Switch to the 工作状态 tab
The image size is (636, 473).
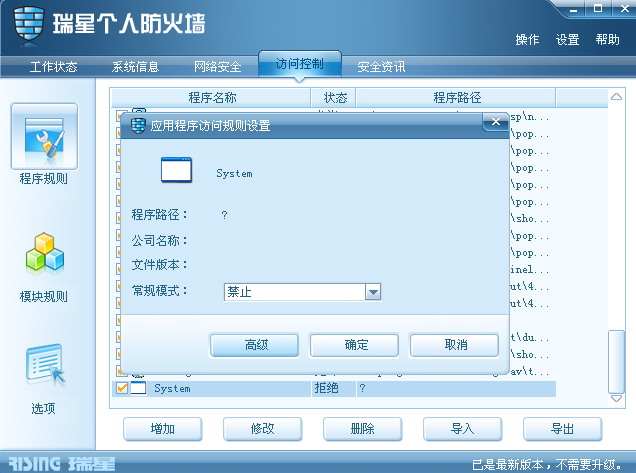54,67
